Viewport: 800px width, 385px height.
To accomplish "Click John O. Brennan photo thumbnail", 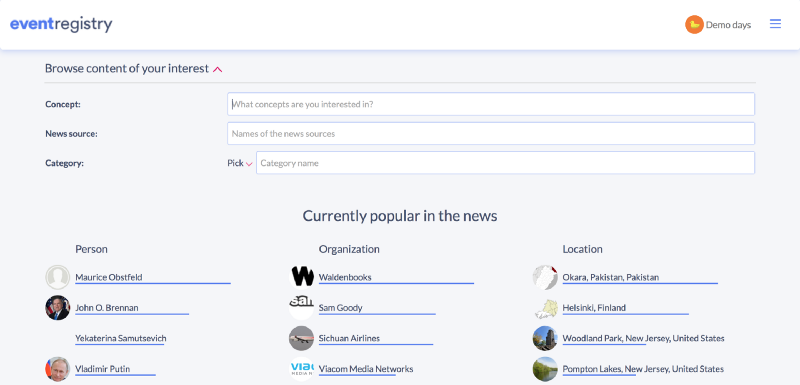I will [58, 308].
